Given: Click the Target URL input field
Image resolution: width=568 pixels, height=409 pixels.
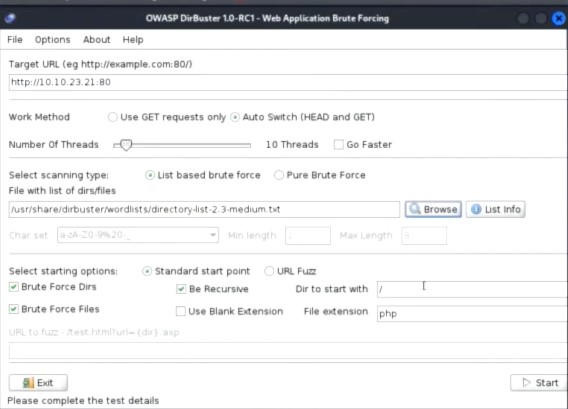Looking at the screenshot, I should pos(288,82).
